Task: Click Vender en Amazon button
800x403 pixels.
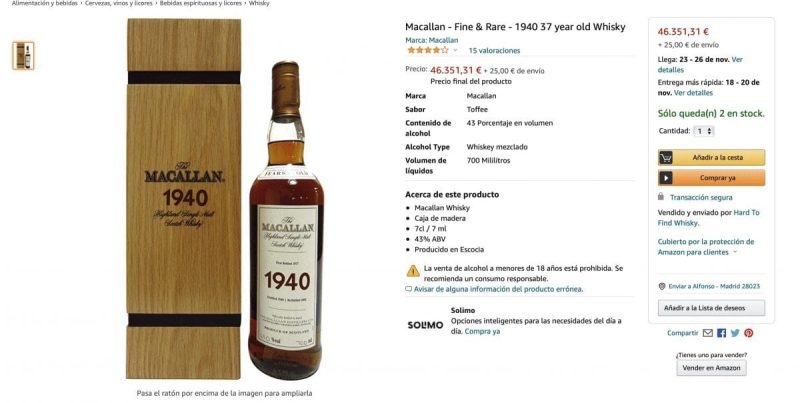Action: coord(711,368)
